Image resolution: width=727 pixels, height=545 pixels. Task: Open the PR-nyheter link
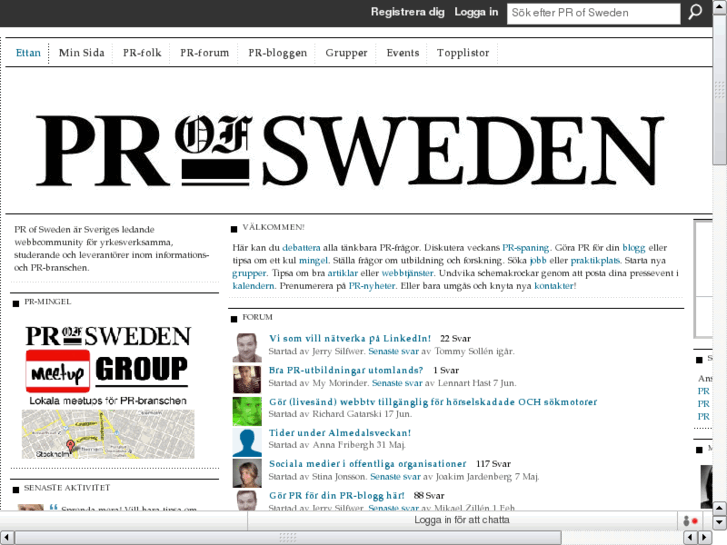point(372,286)
